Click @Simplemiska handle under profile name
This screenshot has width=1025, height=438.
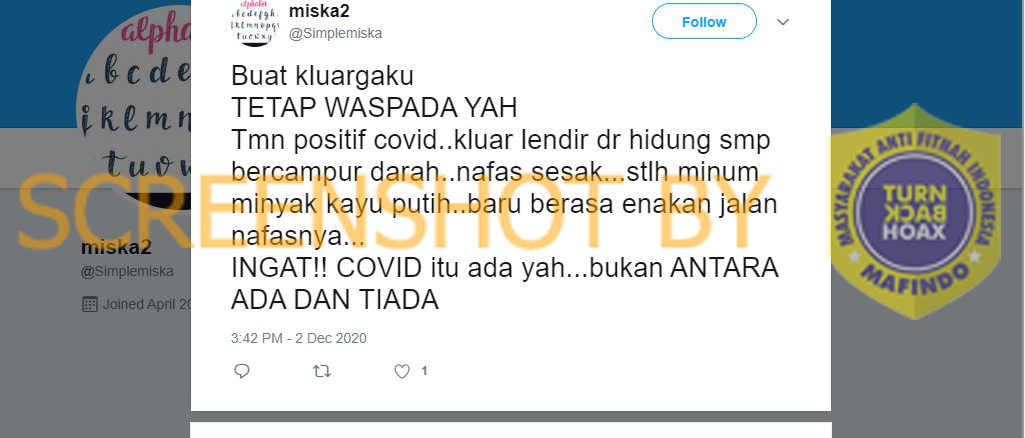coord(127,271)
